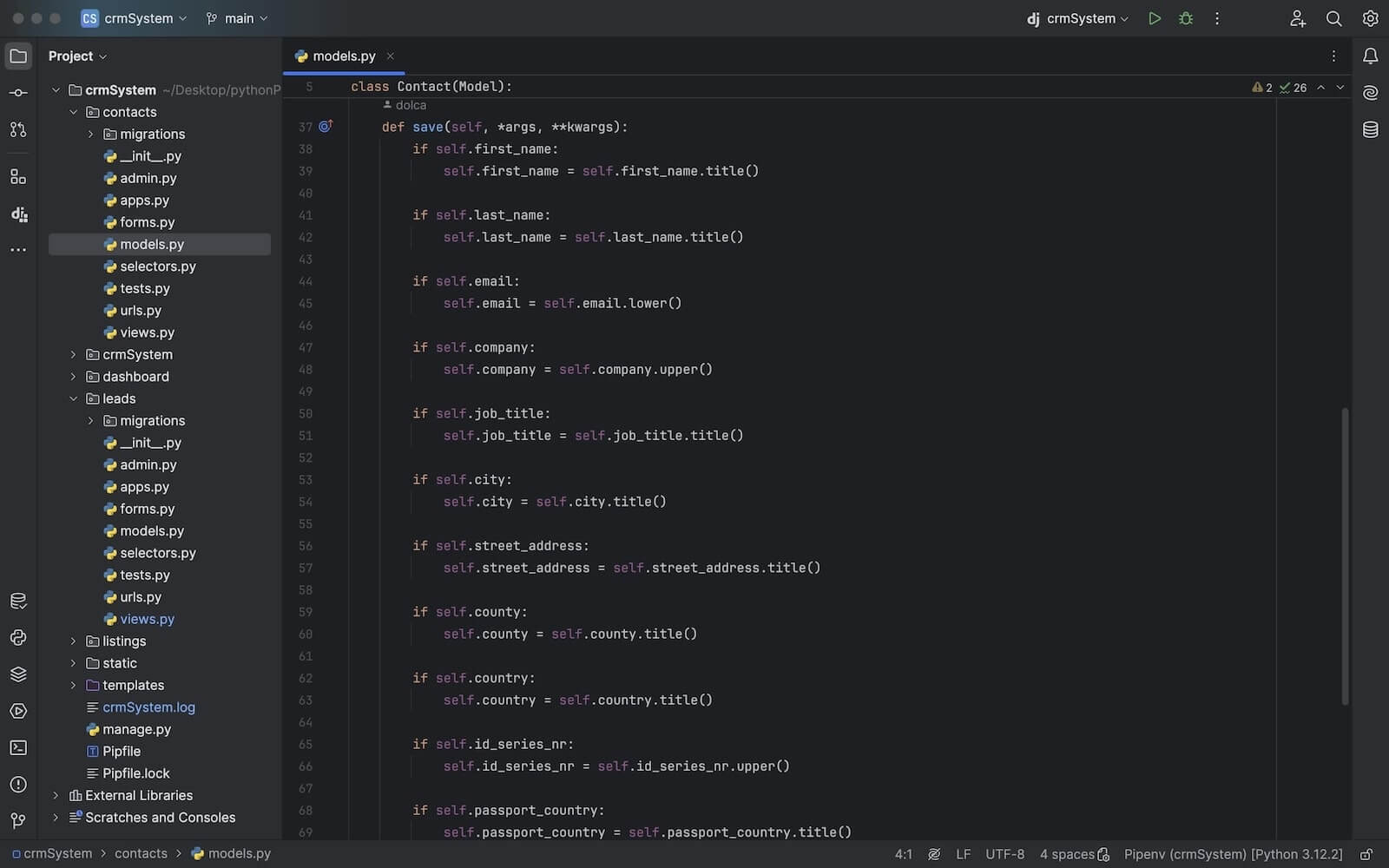Toggle the Project tool window folder icon
The height and width of the screenshot is (868, 1389).
coord(18,56)
